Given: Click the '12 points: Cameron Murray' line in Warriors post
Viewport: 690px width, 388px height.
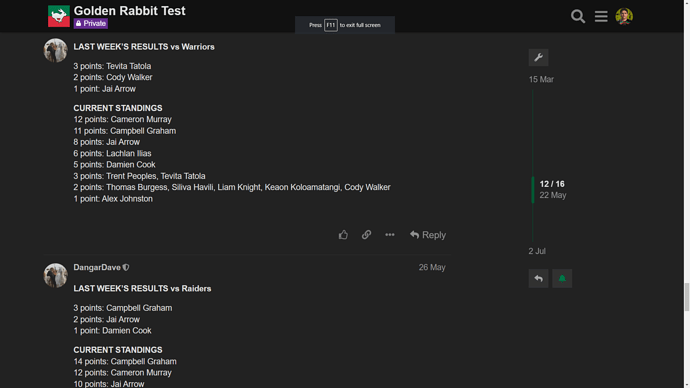Looking at the screenshot, I should point(122,119).
